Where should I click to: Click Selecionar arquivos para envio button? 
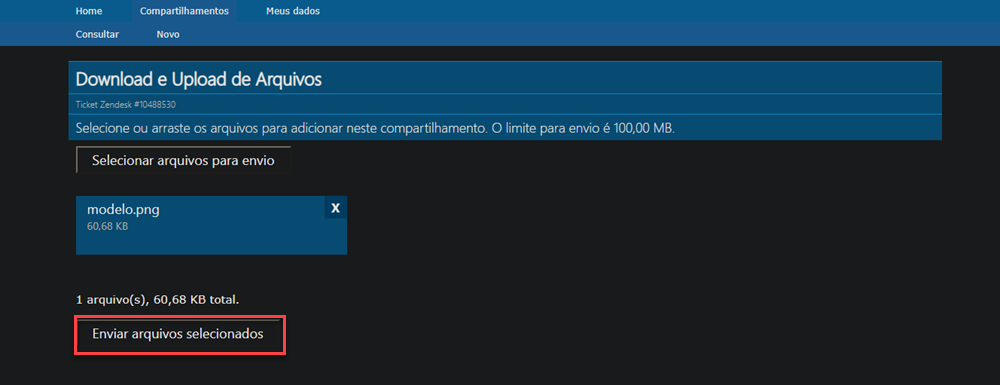point(183,161)
